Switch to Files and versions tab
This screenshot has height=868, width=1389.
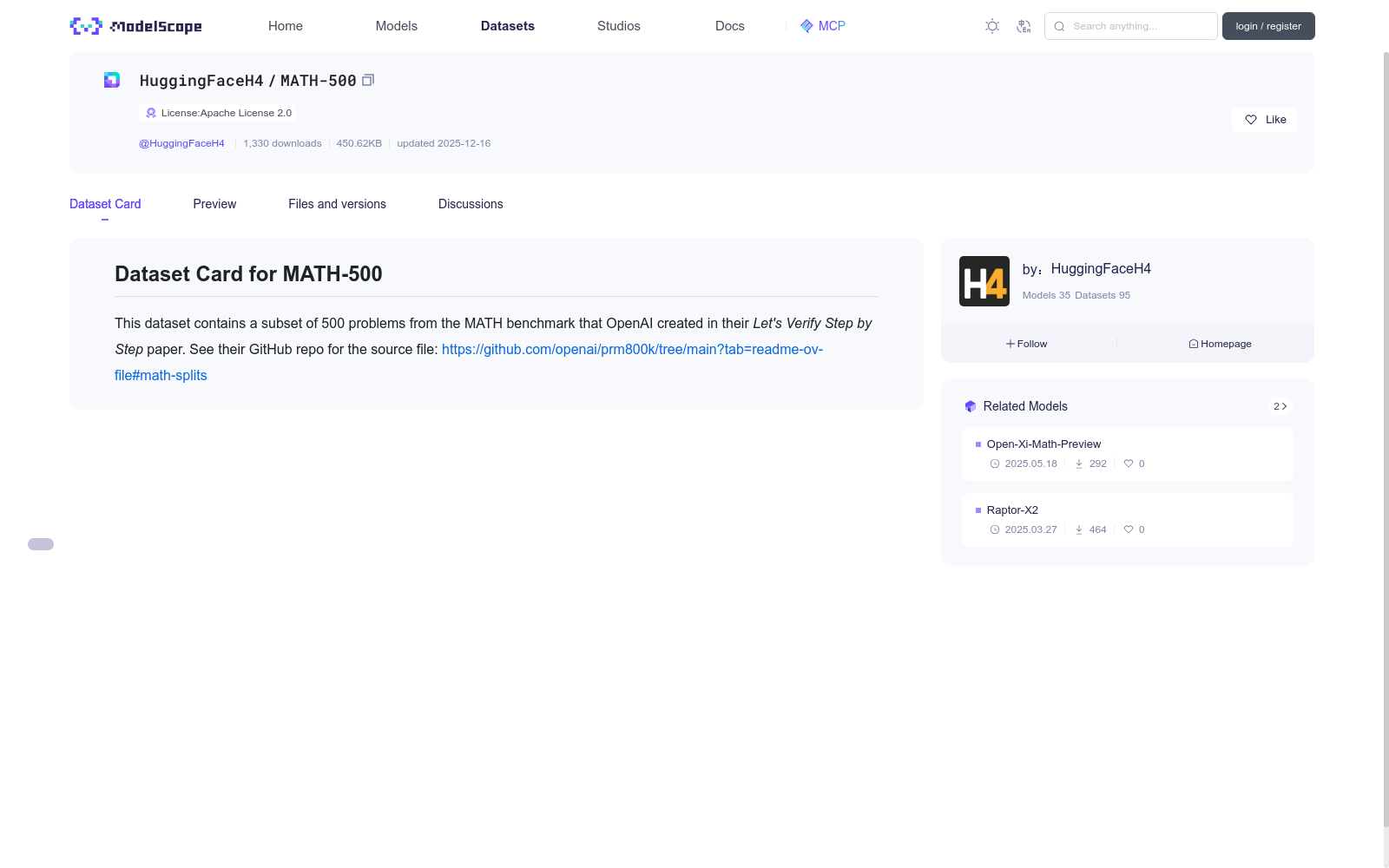pos(337,204)
